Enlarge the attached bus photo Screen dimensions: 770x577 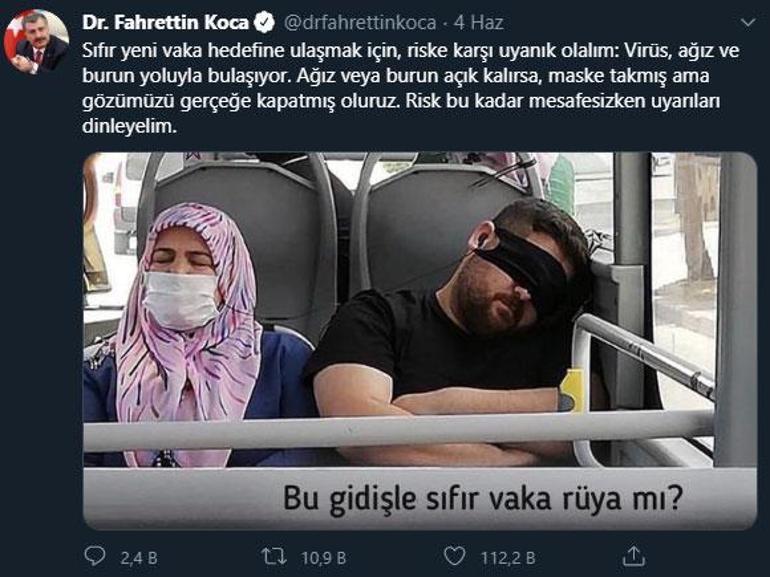click(x=420, y=340)
